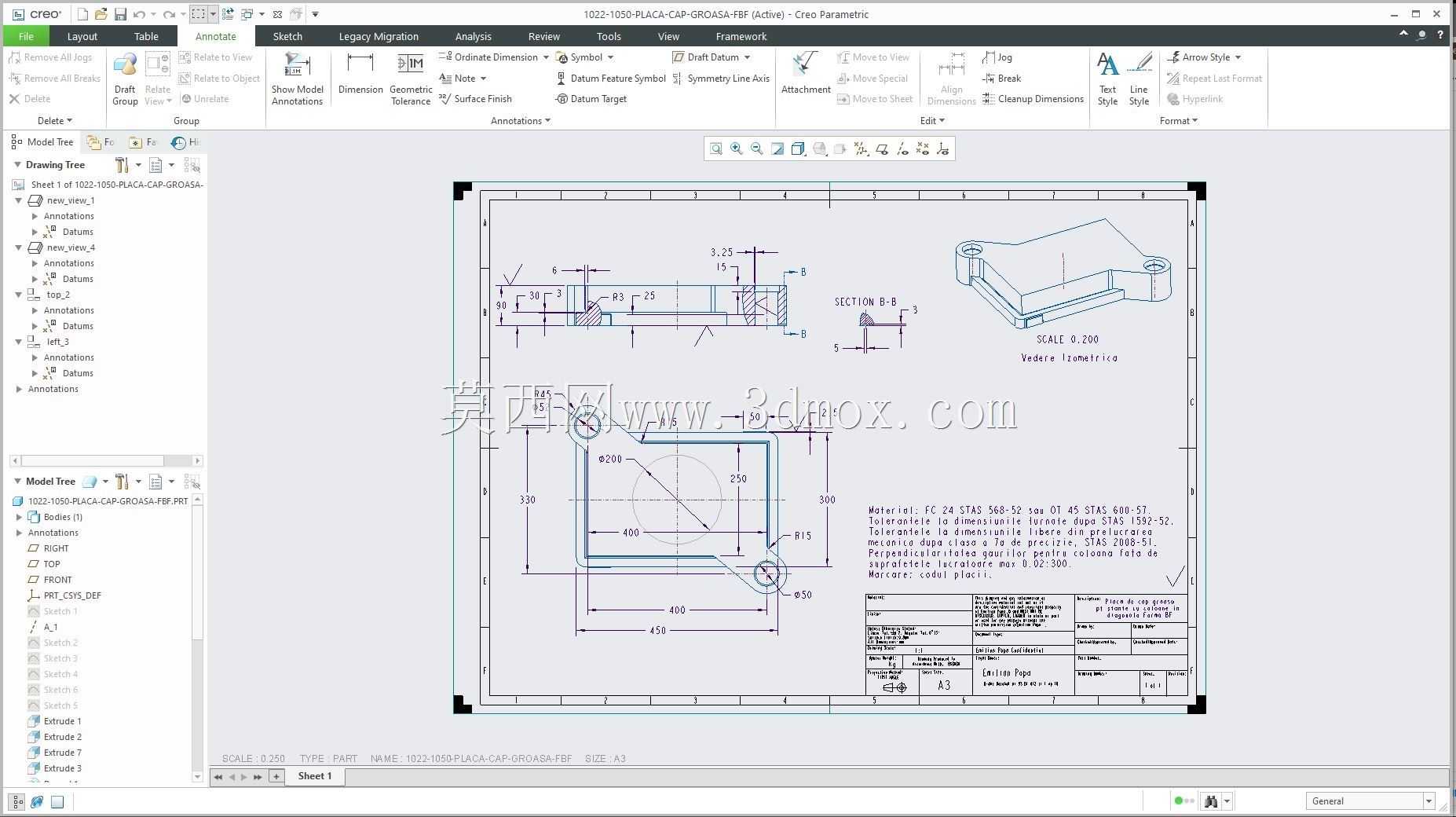Expand Bodies (1) in Model Tree
Image resolution: width=1456 pixels, height=817 pixels.
[19, 517]
